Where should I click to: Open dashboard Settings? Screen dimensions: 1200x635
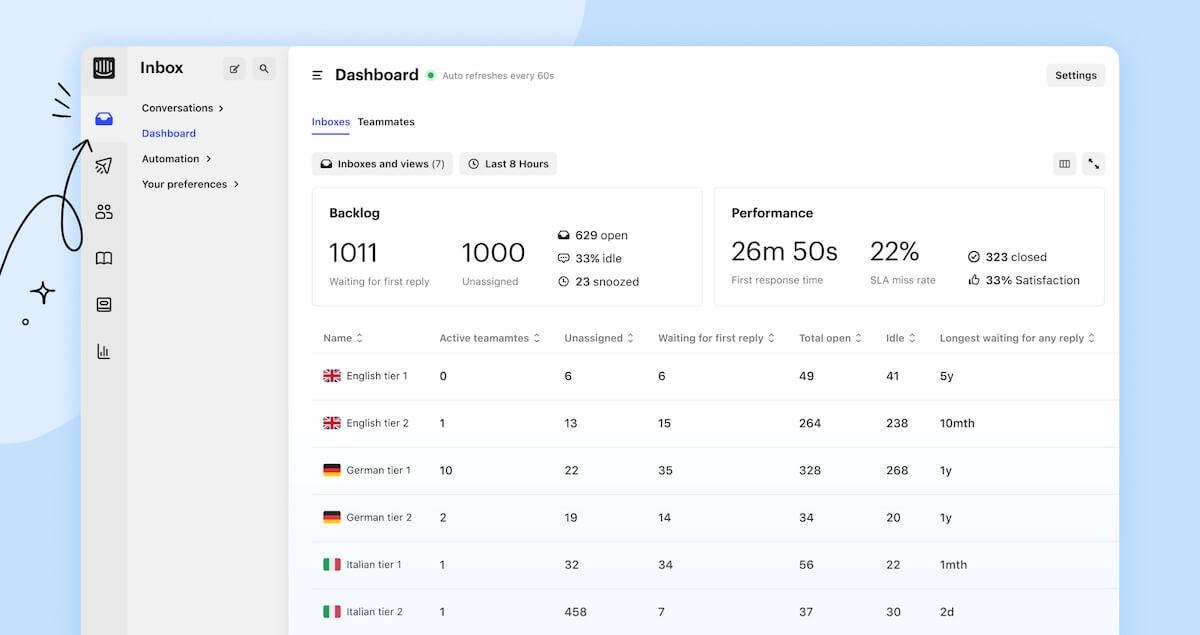click(x=1075, y=74)
